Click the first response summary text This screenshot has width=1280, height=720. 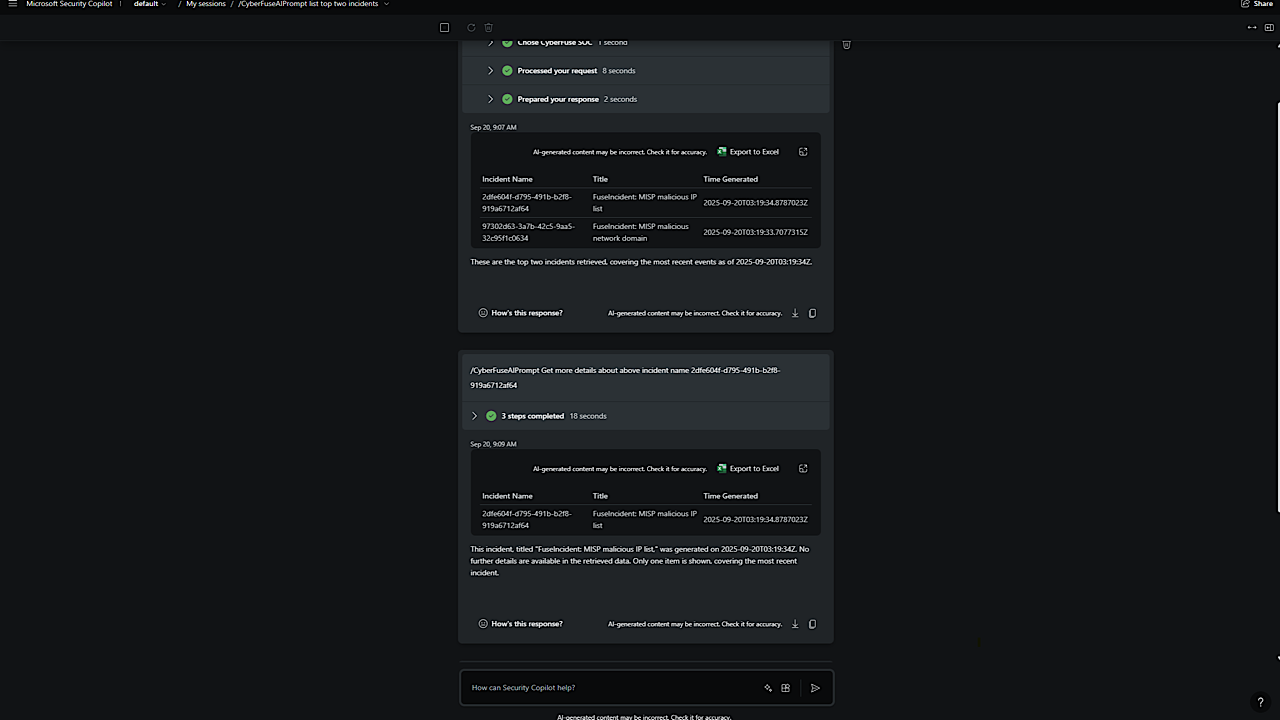click(641, 262)
